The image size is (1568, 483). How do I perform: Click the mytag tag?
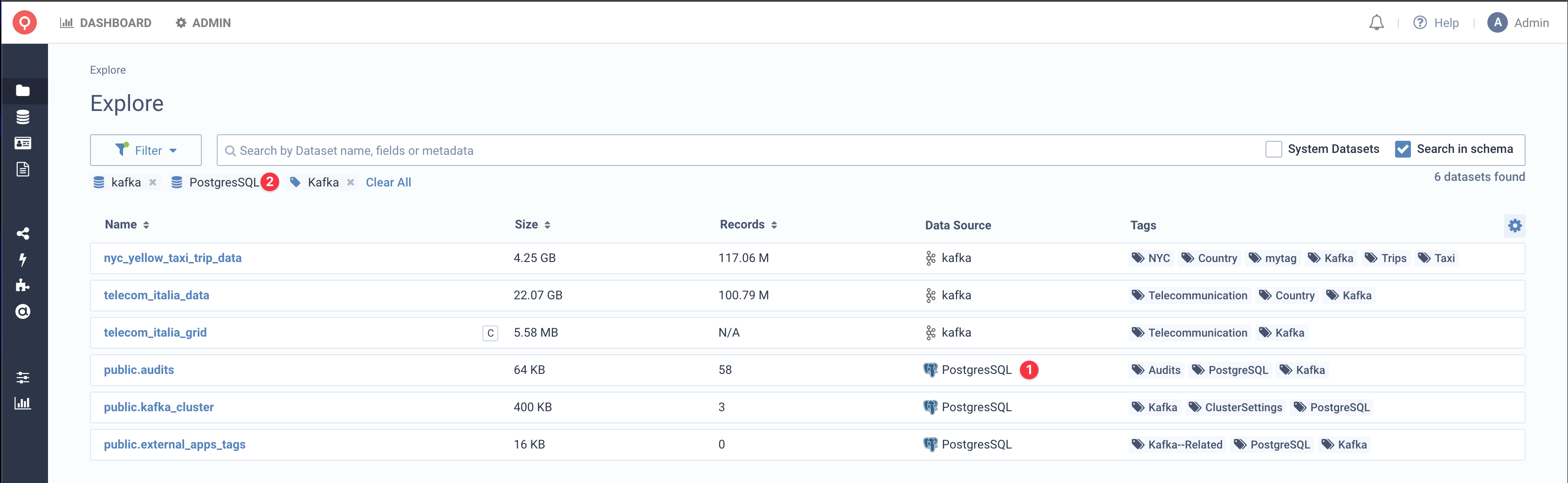pos(1273,258)
